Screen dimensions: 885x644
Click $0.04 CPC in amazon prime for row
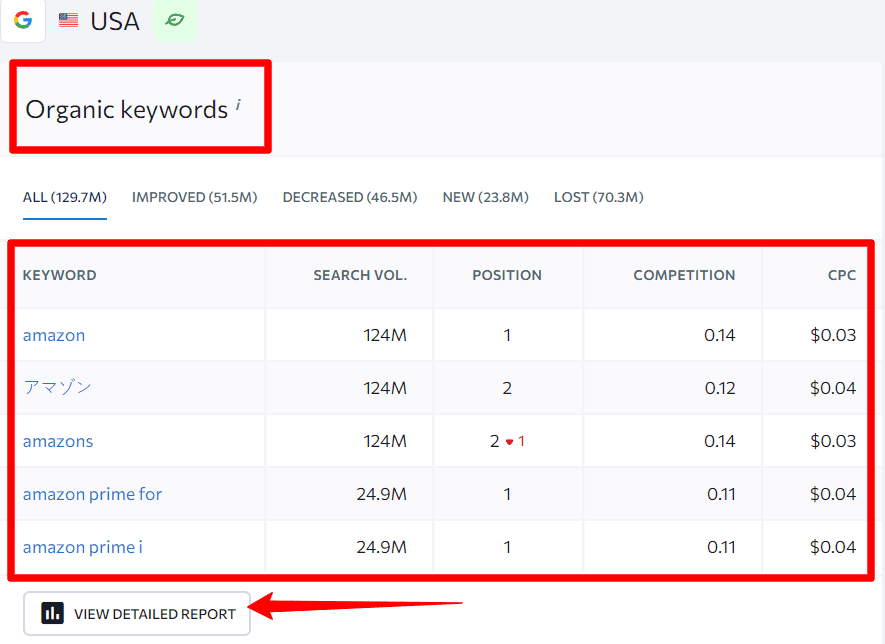point(833,494)
